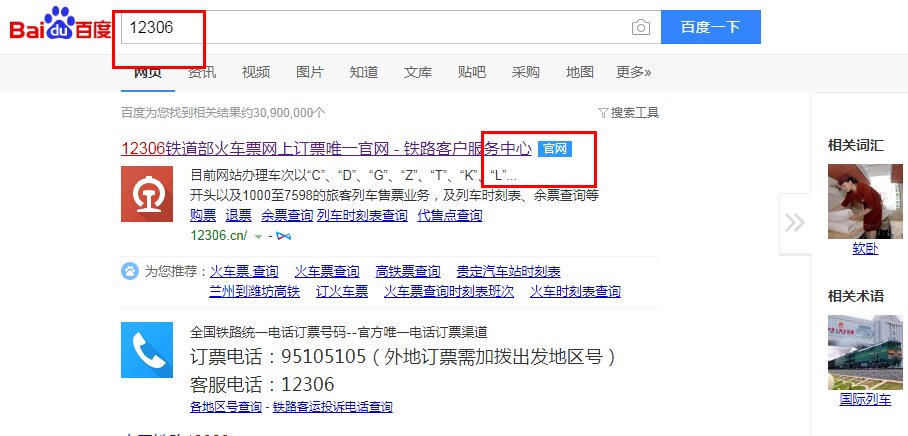Open the 订火车票 recommendation

click(342, 291)
